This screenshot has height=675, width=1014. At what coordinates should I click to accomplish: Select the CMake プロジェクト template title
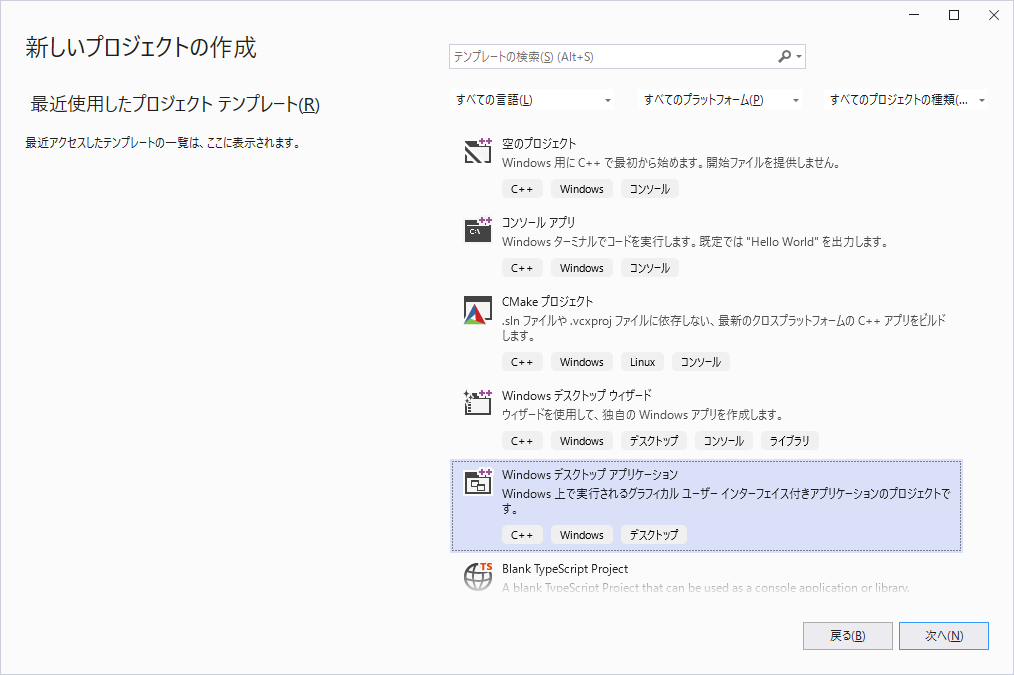coord(547,301)
